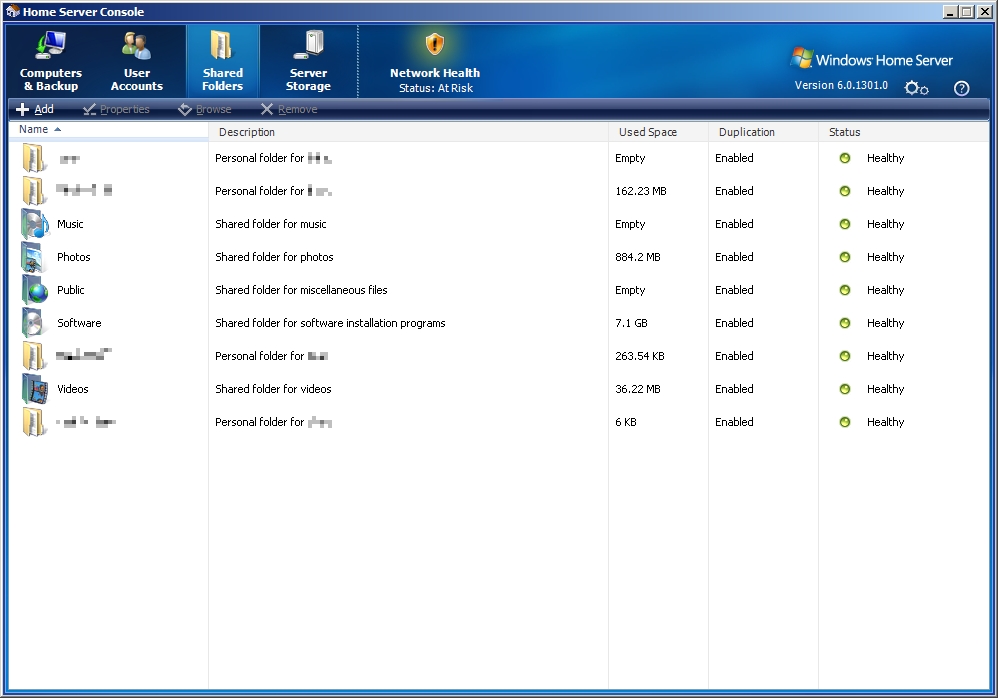The image size is (999, 698).
Task: Click the Status column header
Action: (x=844, y=132)
